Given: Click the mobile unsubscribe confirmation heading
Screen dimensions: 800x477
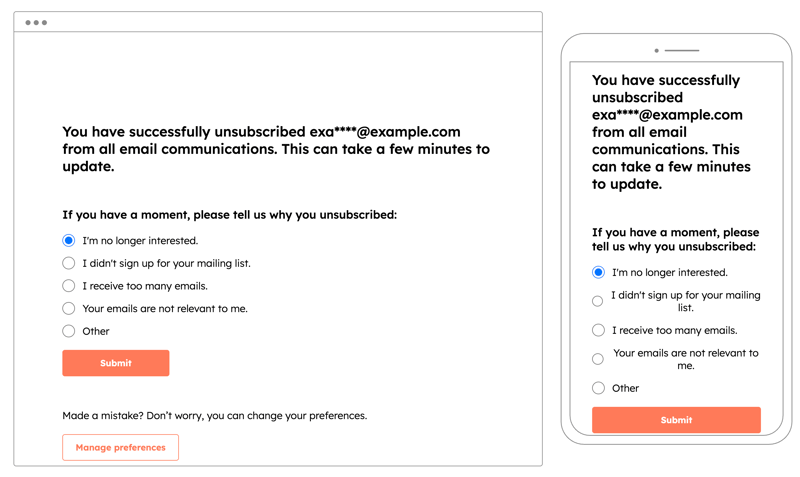Looking at the screenshot, I should click(670, 132).
